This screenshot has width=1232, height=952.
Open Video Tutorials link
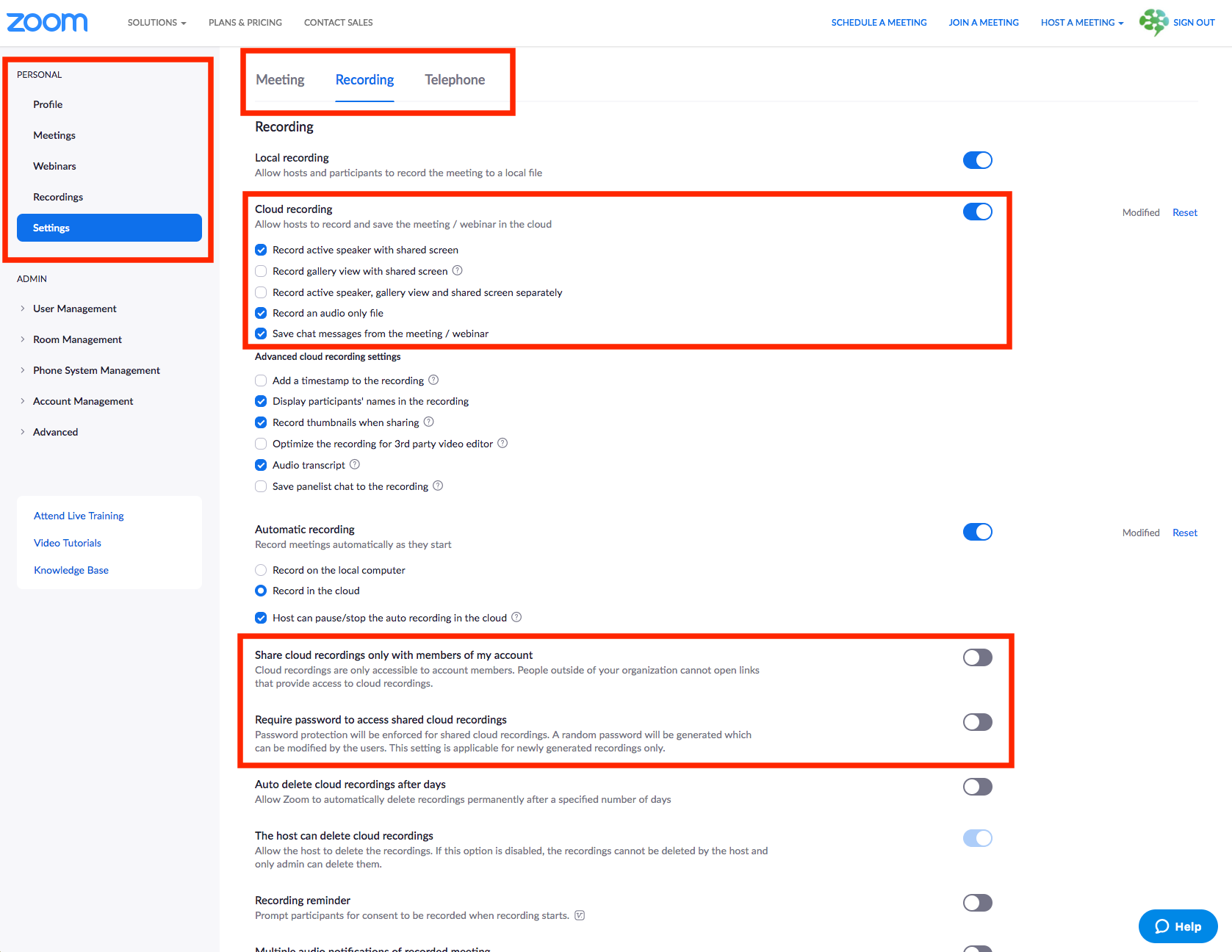[x=68, y=543]
